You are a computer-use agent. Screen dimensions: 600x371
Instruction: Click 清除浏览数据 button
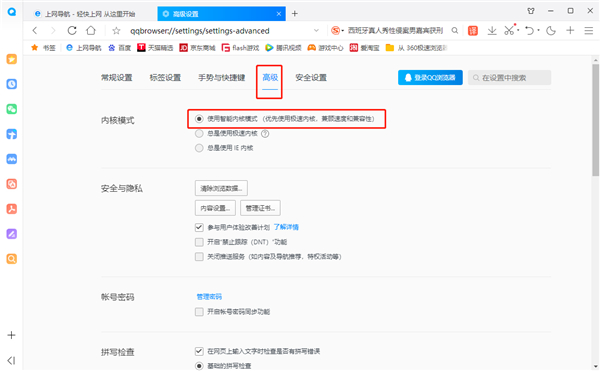tap(221, 188)
